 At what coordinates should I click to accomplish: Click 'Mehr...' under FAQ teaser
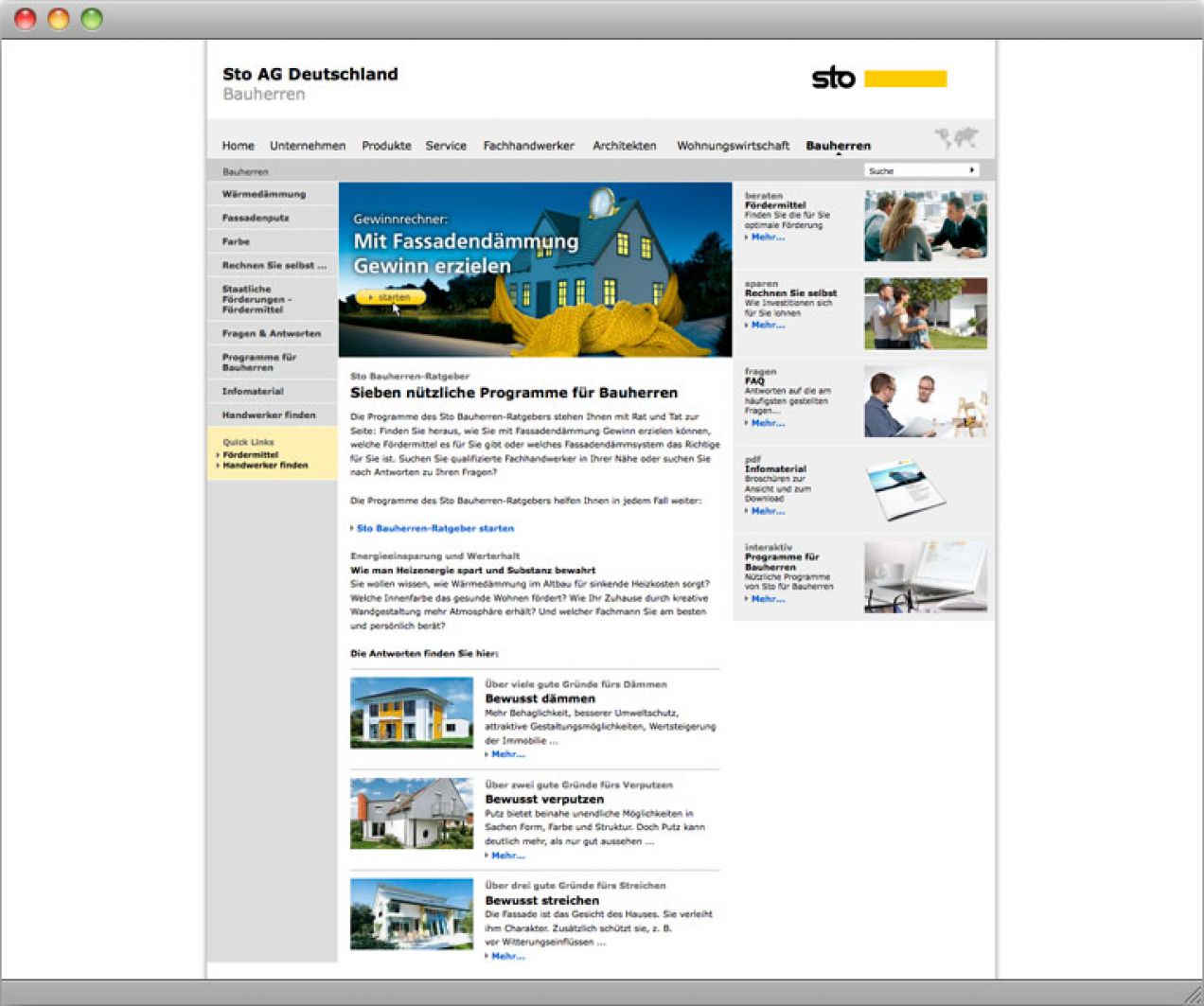768,423
